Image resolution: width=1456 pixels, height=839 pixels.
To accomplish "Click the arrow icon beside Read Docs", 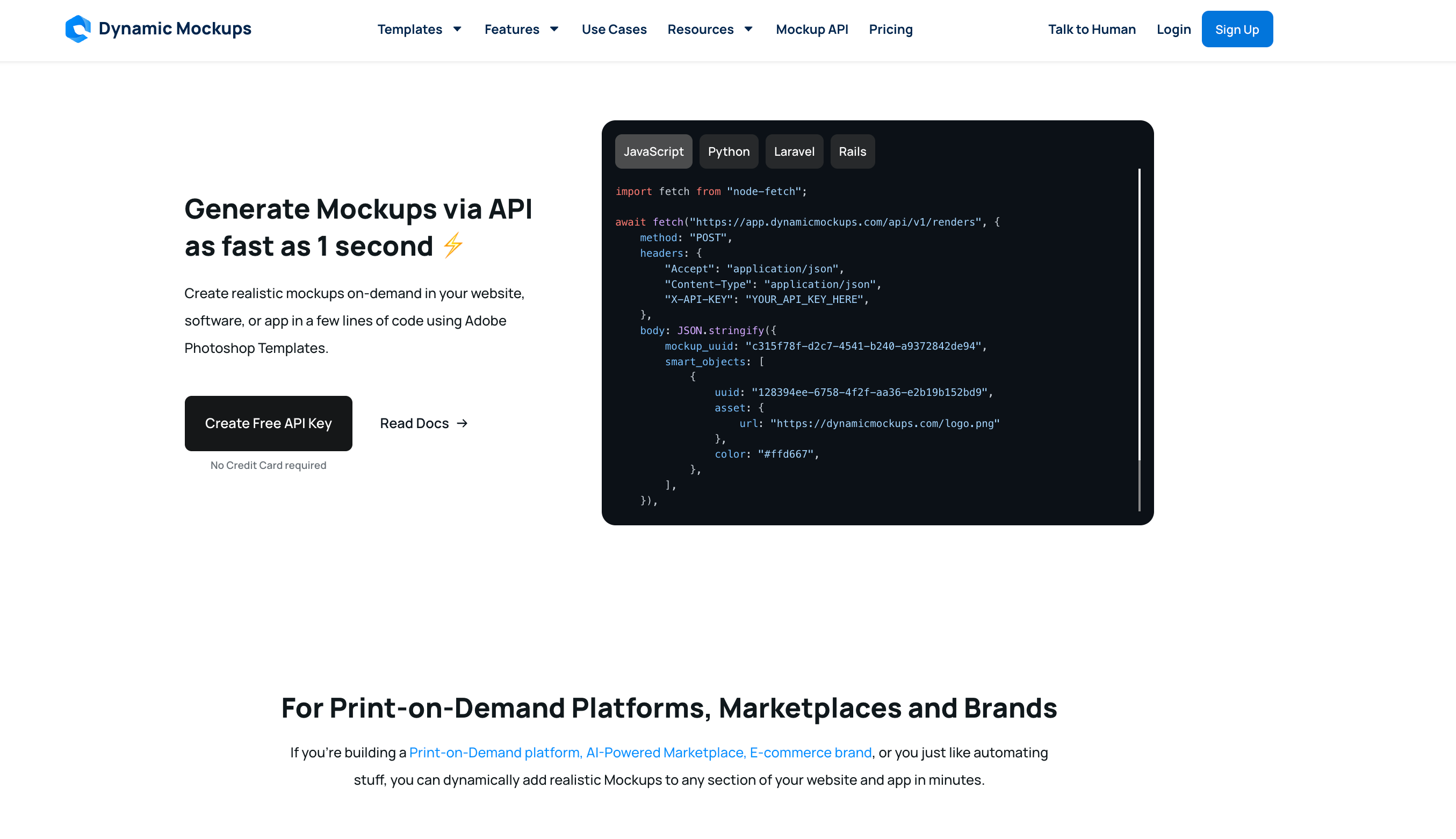I will [x=462, y=424].
